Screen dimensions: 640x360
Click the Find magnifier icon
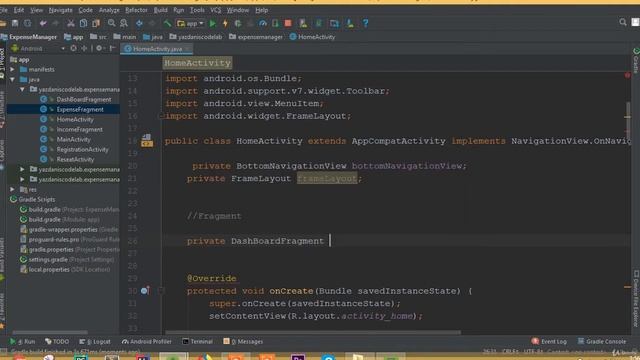coord(111,23)
